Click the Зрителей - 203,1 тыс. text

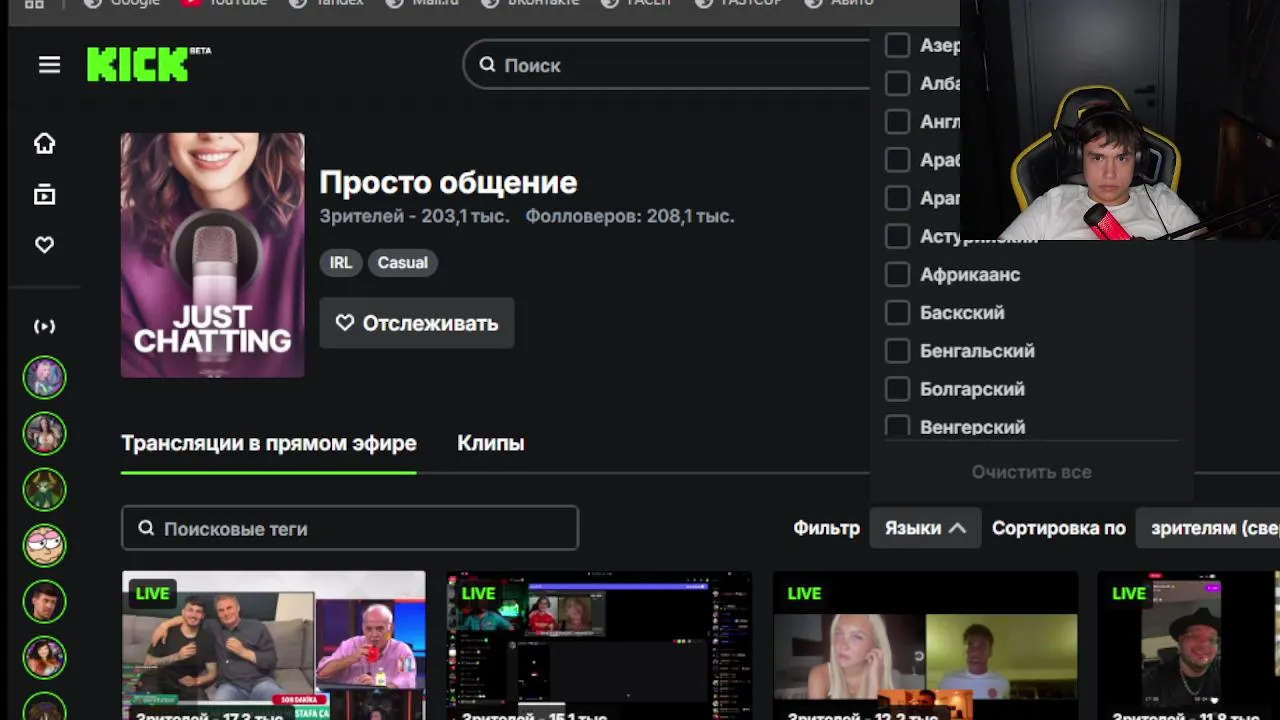coord(415,216)
